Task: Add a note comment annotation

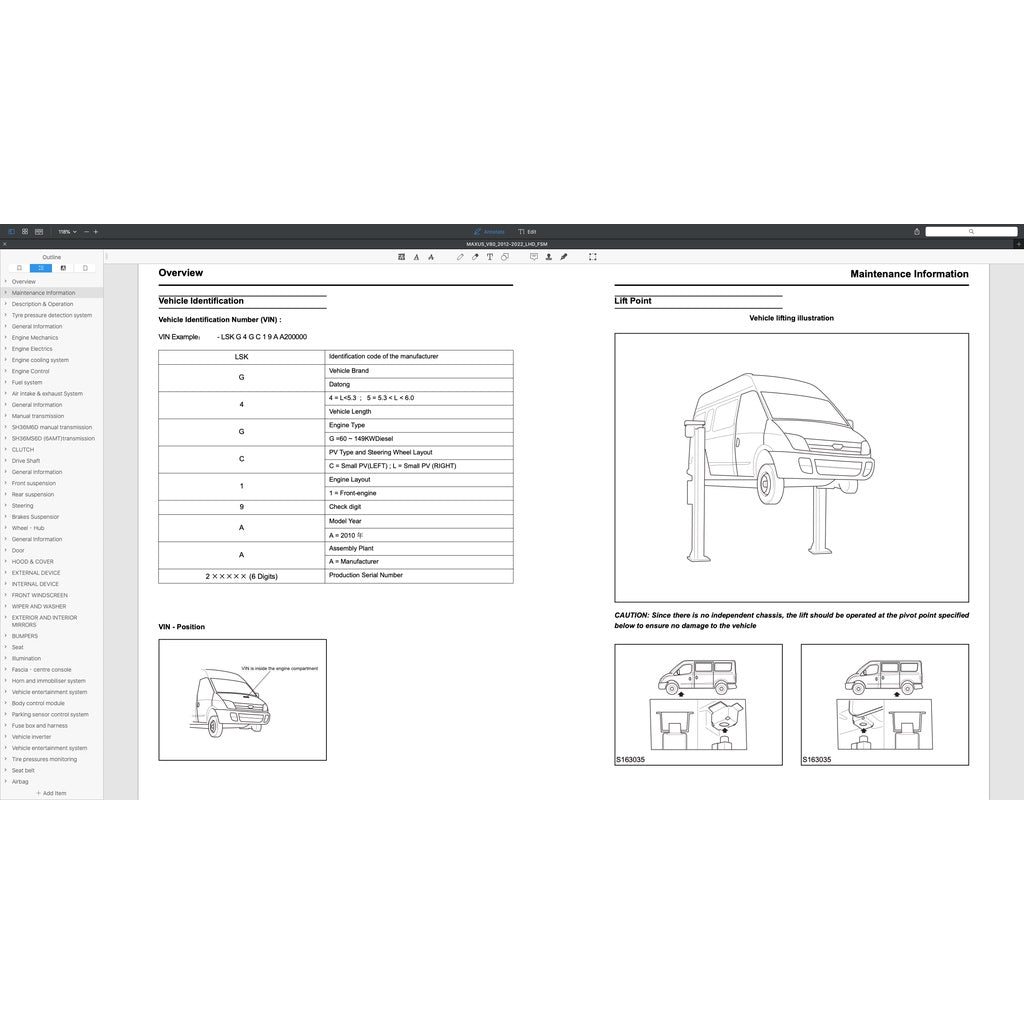Action: point(534,257)
